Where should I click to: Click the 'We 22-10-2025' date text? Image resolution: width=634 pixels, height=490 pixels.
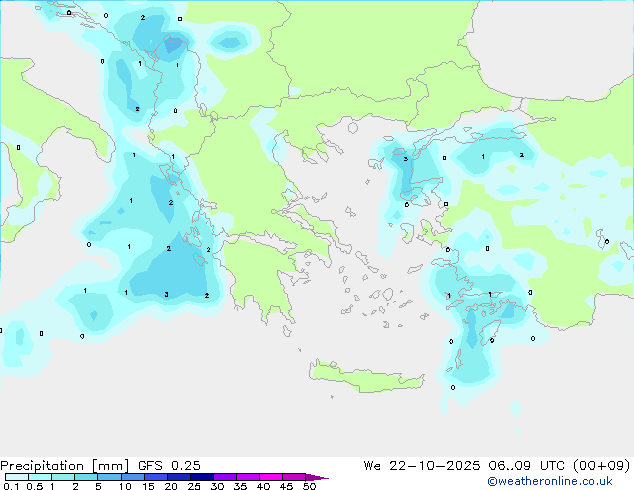click(422, 466)
